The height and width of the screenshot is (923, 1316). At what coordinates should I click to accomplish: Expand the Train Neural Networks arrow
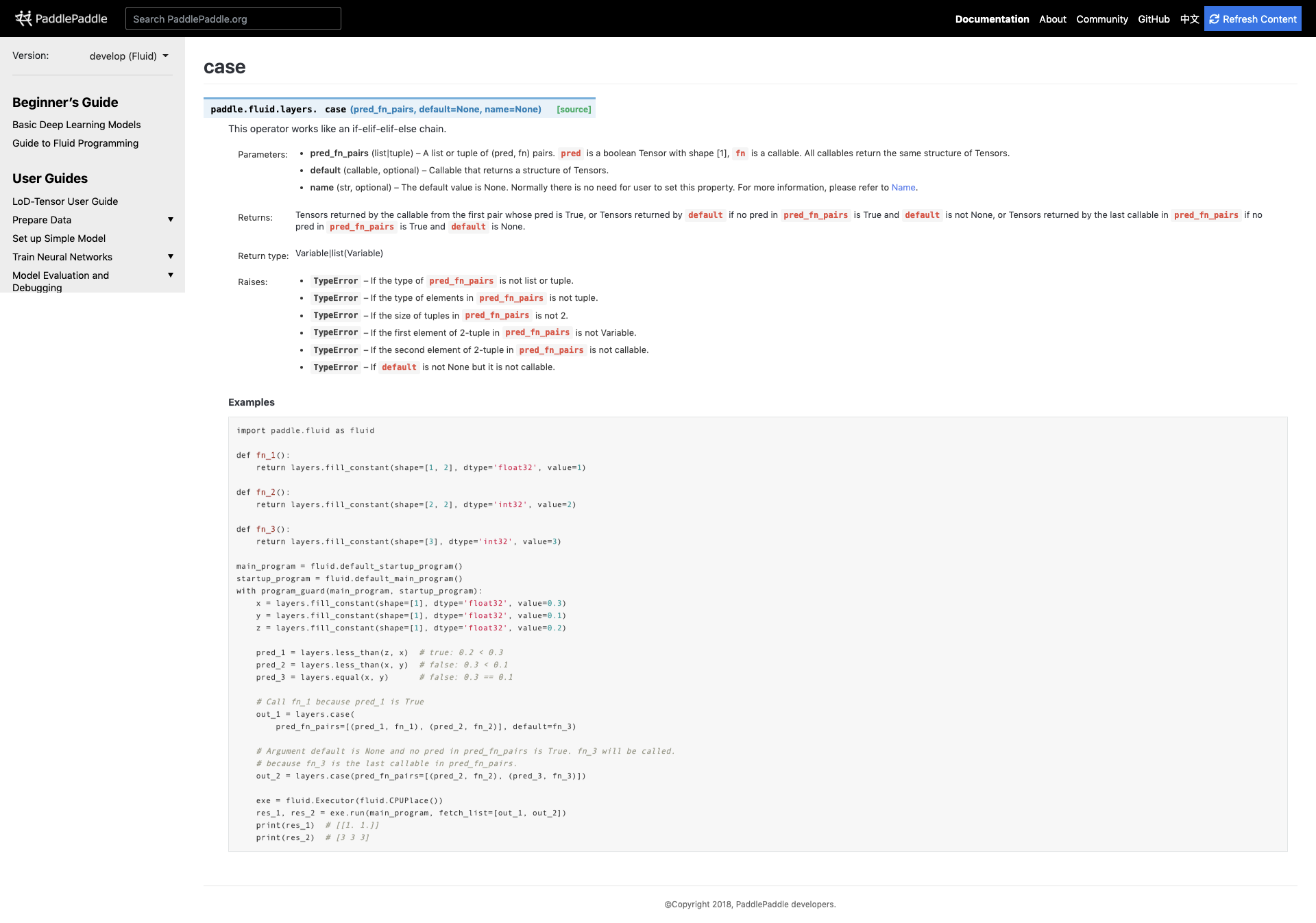point(171,256)
